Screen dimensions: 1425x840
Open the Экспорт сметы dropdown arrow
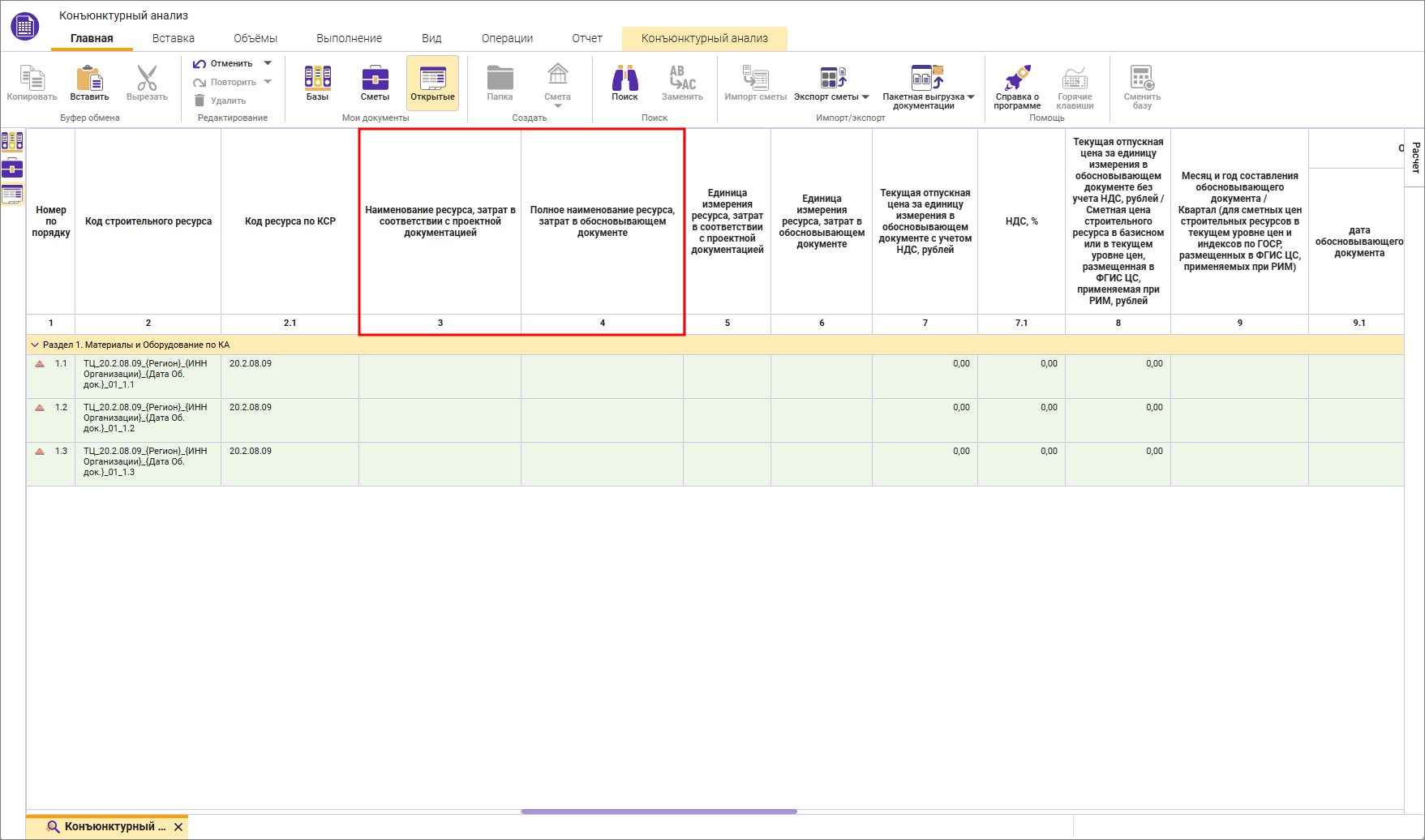coord(865,97)
